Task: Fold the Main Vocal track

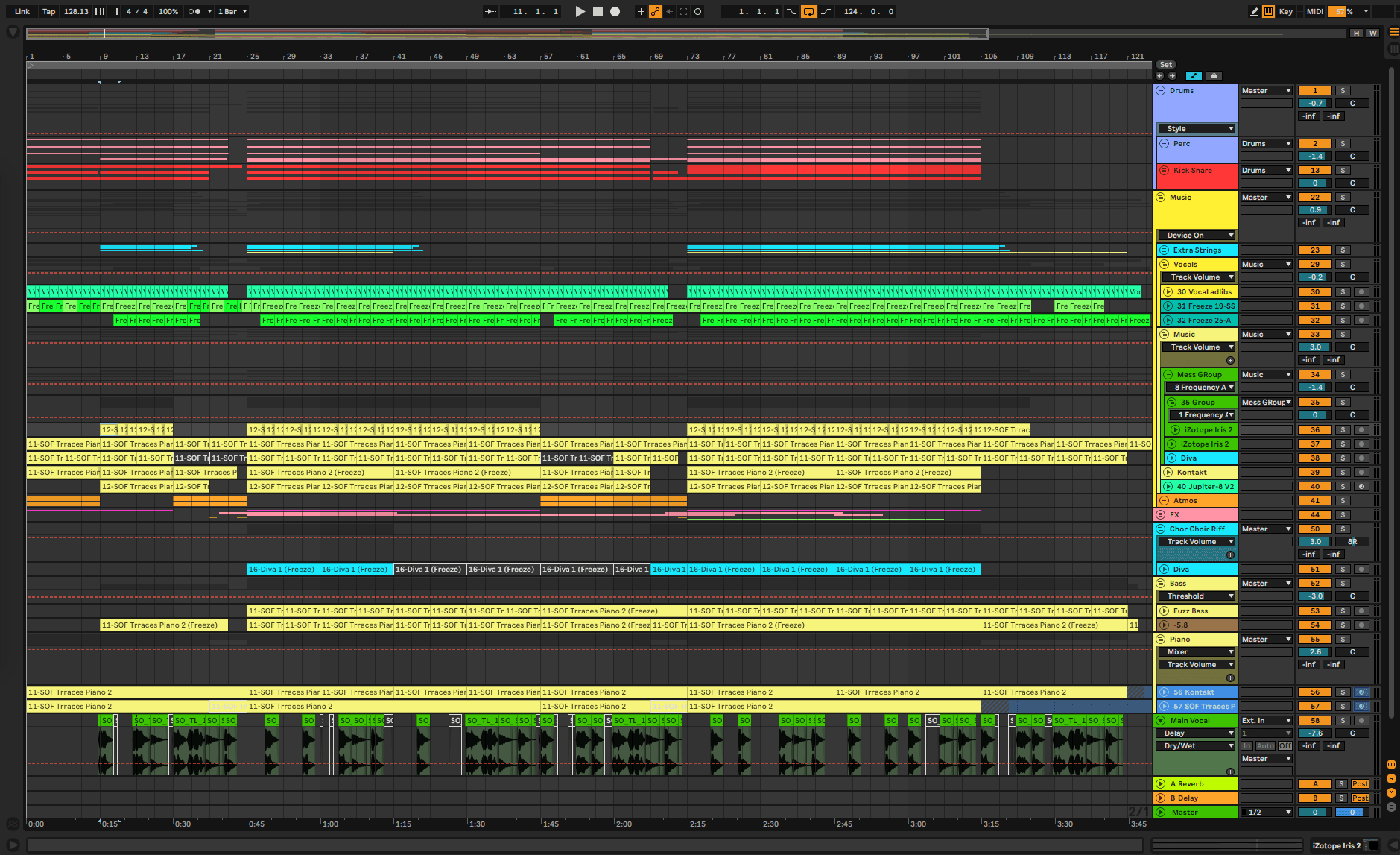Action: click(1161, 721)
